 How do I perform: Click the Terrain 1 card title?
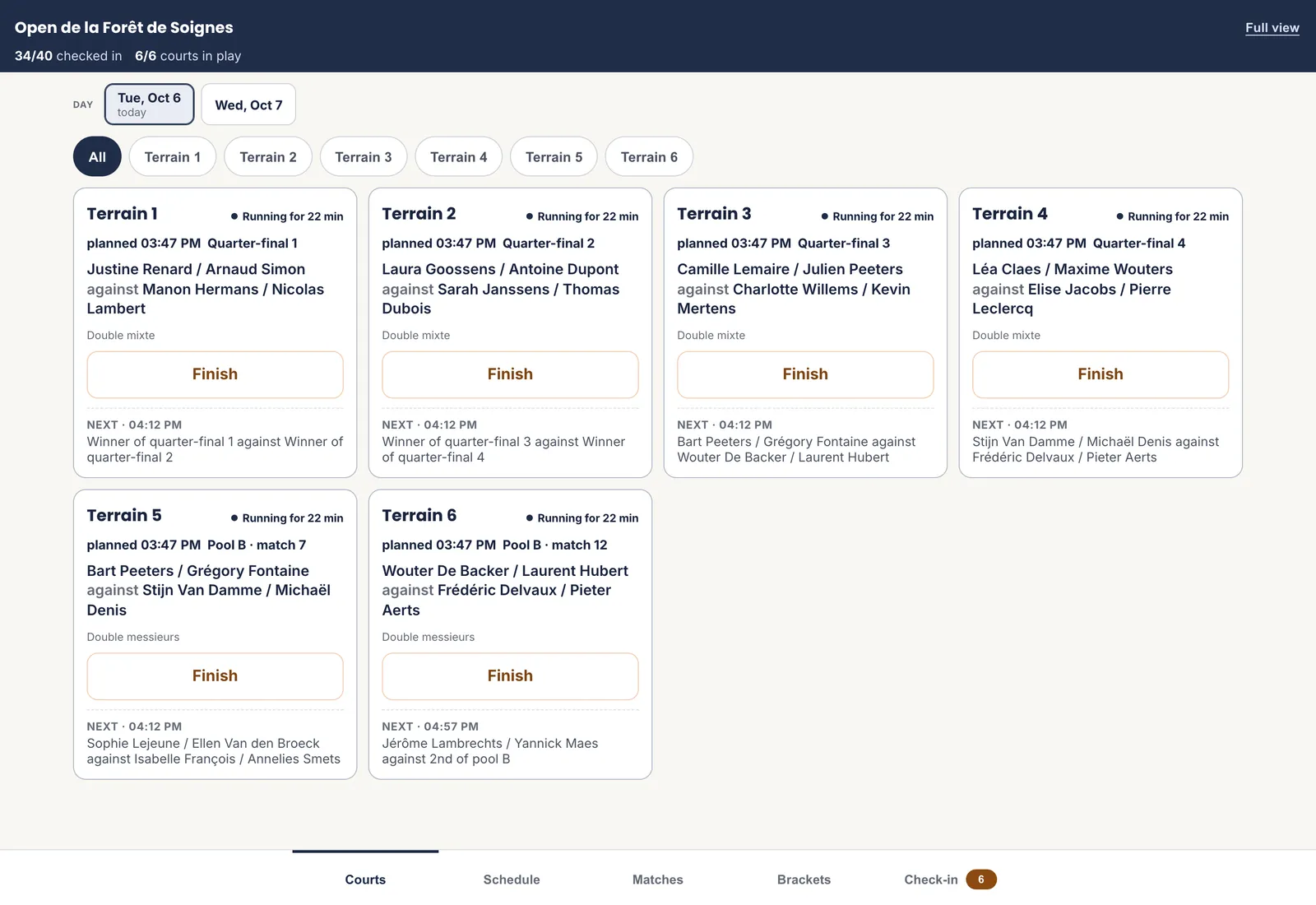pos(123,214)
